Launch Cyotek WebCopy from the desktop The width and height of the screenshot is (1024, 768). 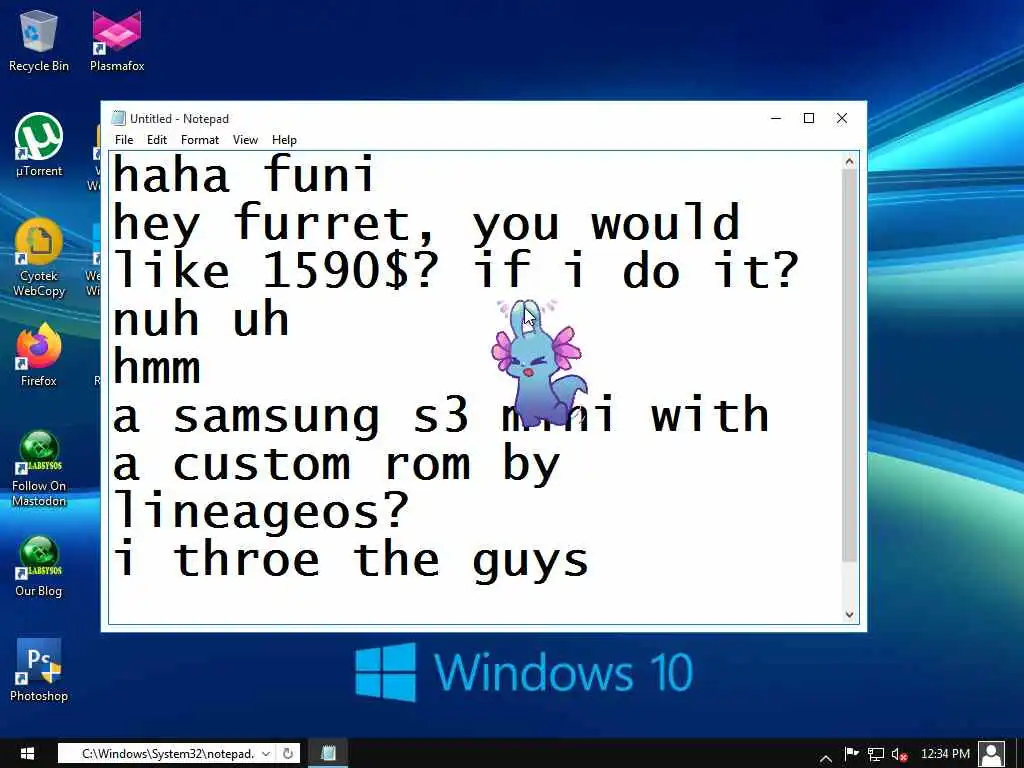(39, 258)
